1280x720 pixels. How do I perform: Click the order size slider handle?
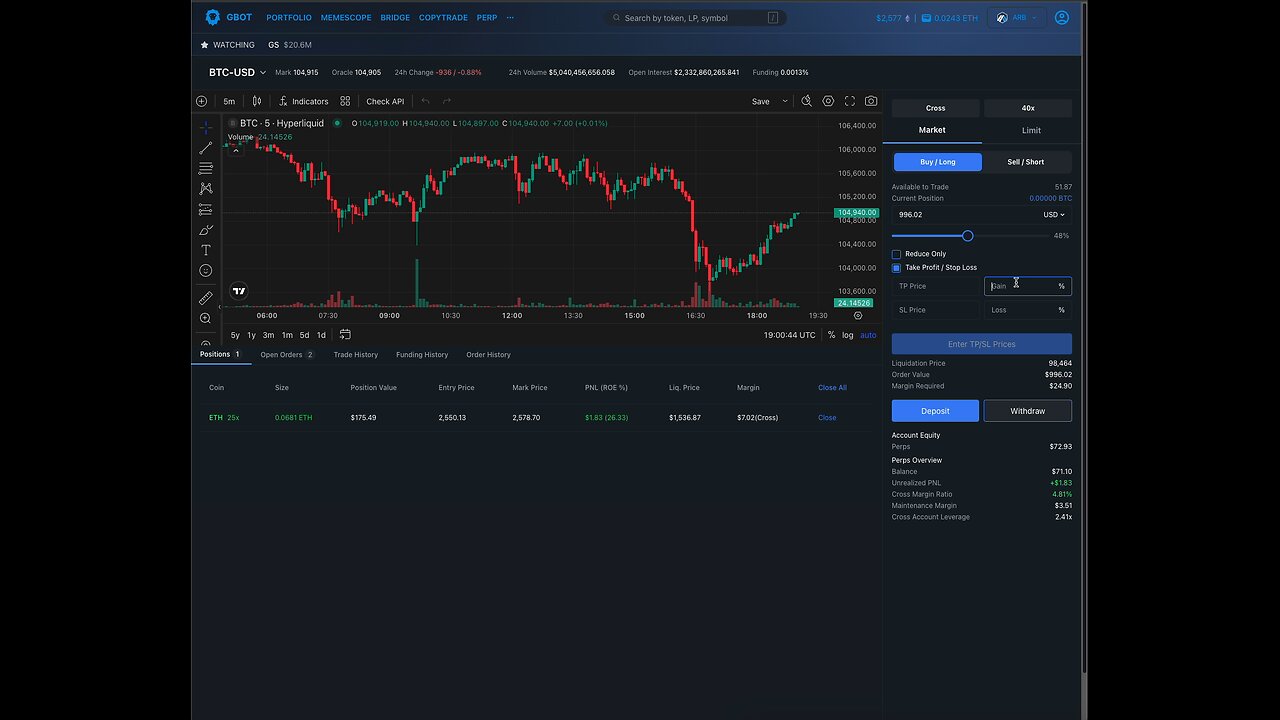click(x=967, y=236)
